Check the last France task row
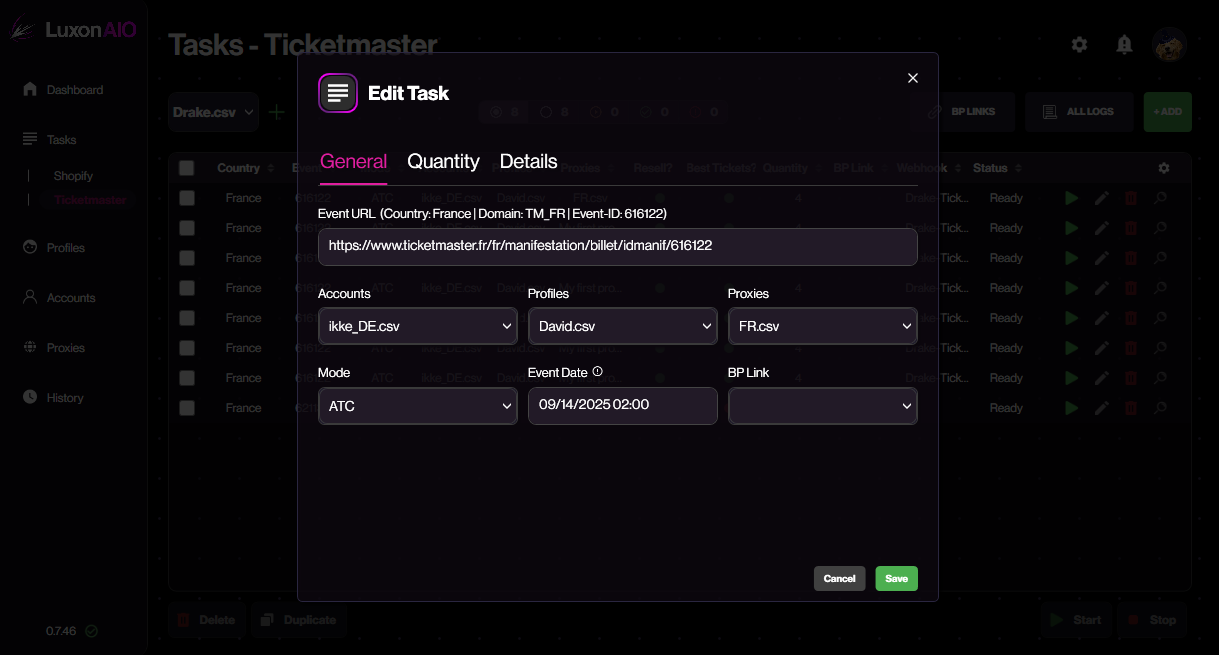This screenshot has width=1219, height=655. (x=187, y=408)
